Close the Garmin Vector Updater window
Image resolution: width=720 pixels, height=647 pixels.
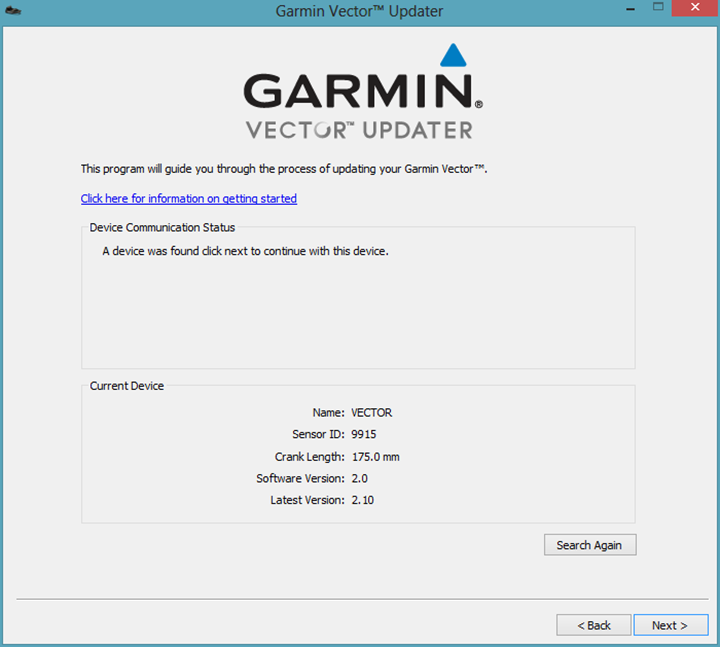coord(695,7)
